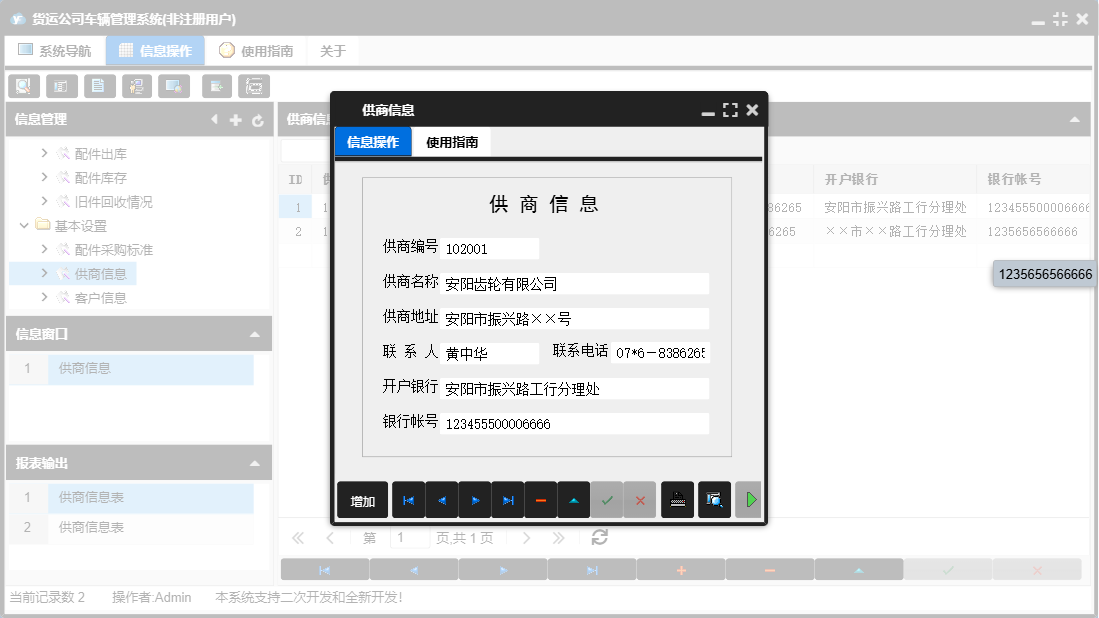Click the print icon in the supplier dialog
Screen dimensions: 1099x618
coord(676,500)
